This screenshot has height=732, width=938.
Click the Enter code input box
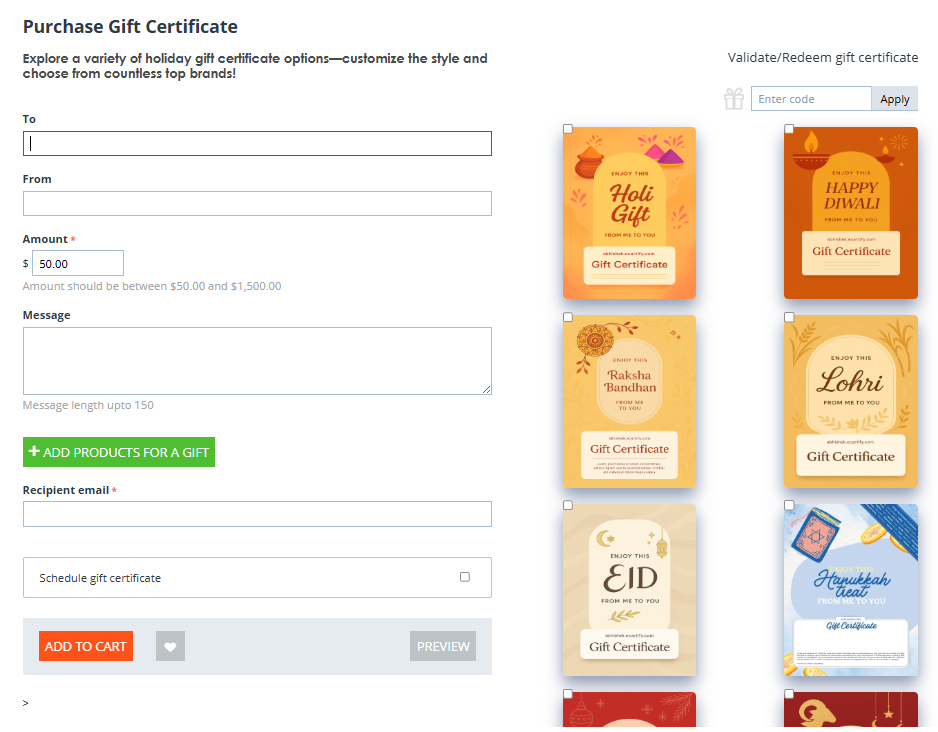[811, 99]
